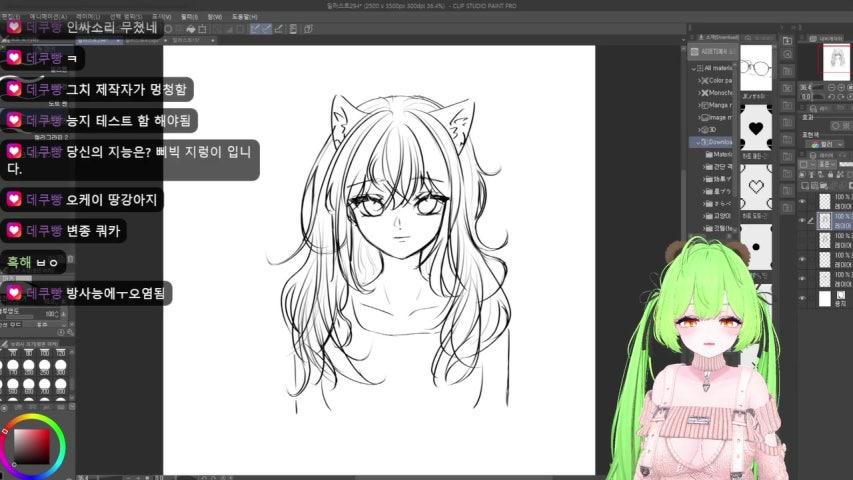Click the scale/rotate transform icon

[203, 28]
